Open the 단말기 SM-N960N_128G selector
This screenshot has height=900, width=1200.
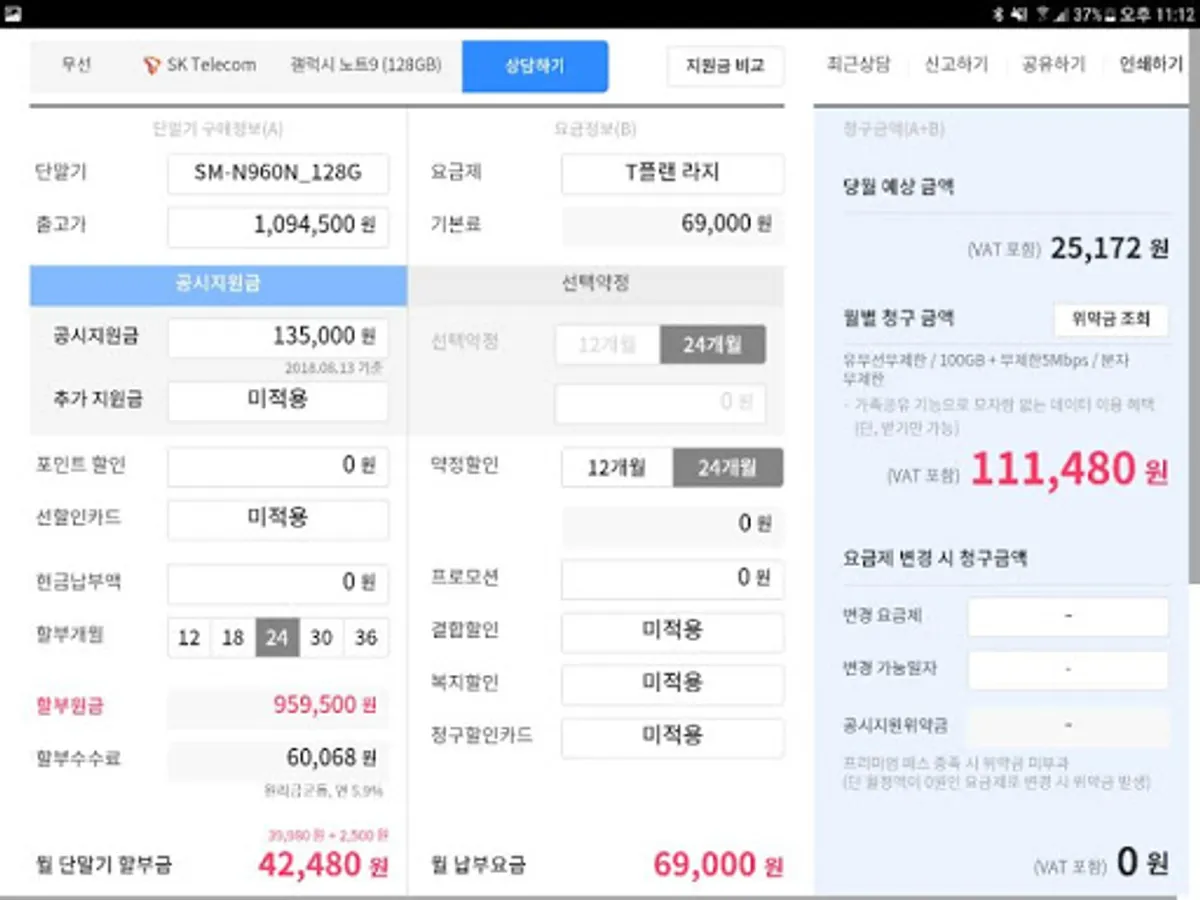pyautogui.click(x=278, y=174)
